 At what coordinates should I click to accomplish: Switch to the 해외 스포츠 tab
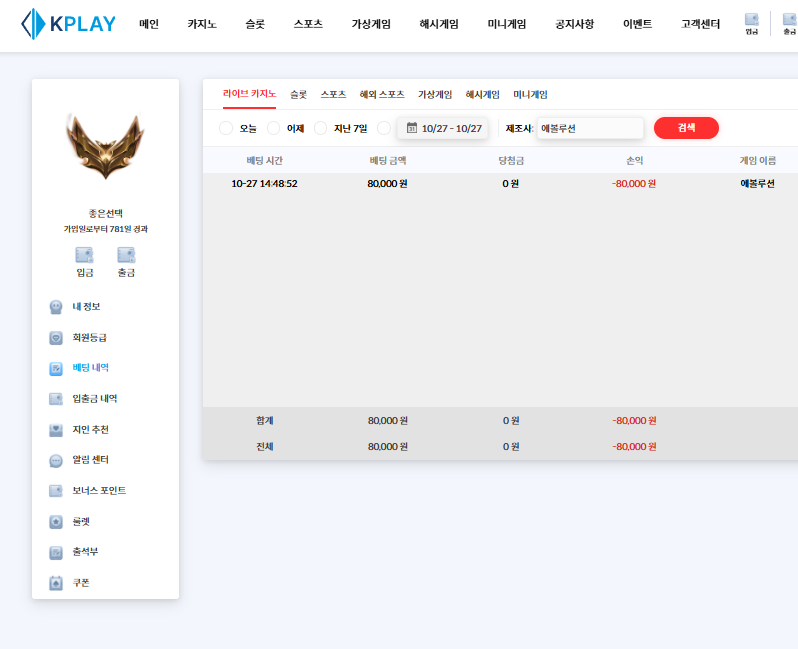382,94
